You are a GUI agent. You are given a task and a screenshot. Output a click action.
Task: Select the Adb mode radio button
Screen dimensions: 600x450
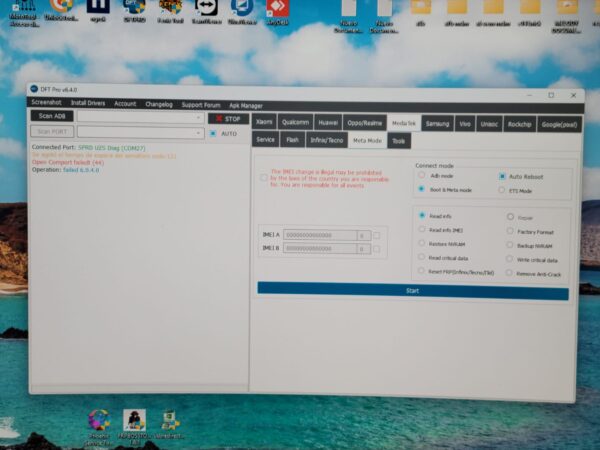422,175
